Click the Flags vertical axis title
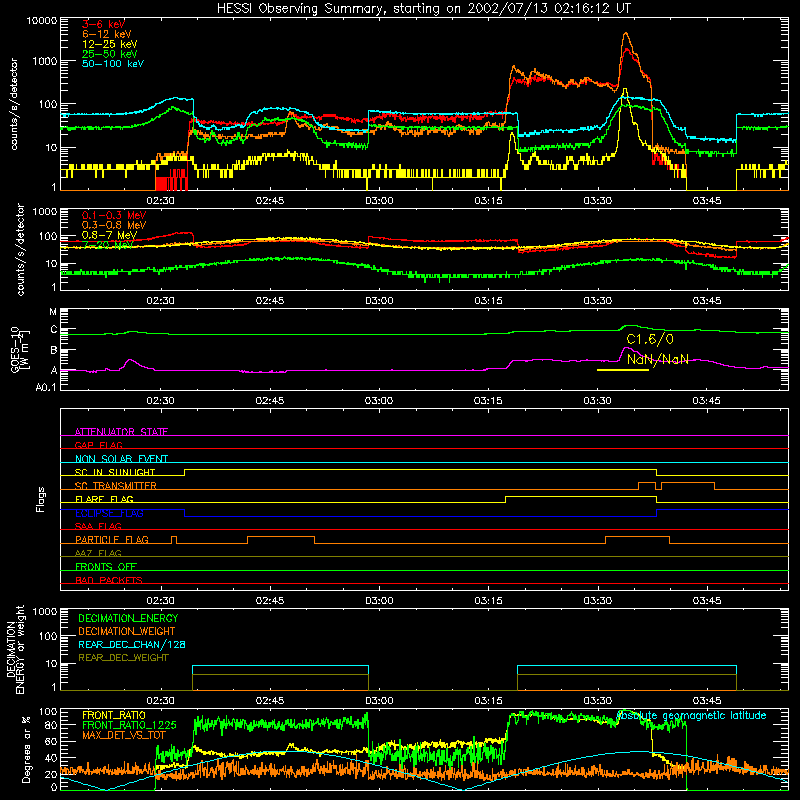The width and height of the screenshot is (800, 800). (x=41, y=499)
